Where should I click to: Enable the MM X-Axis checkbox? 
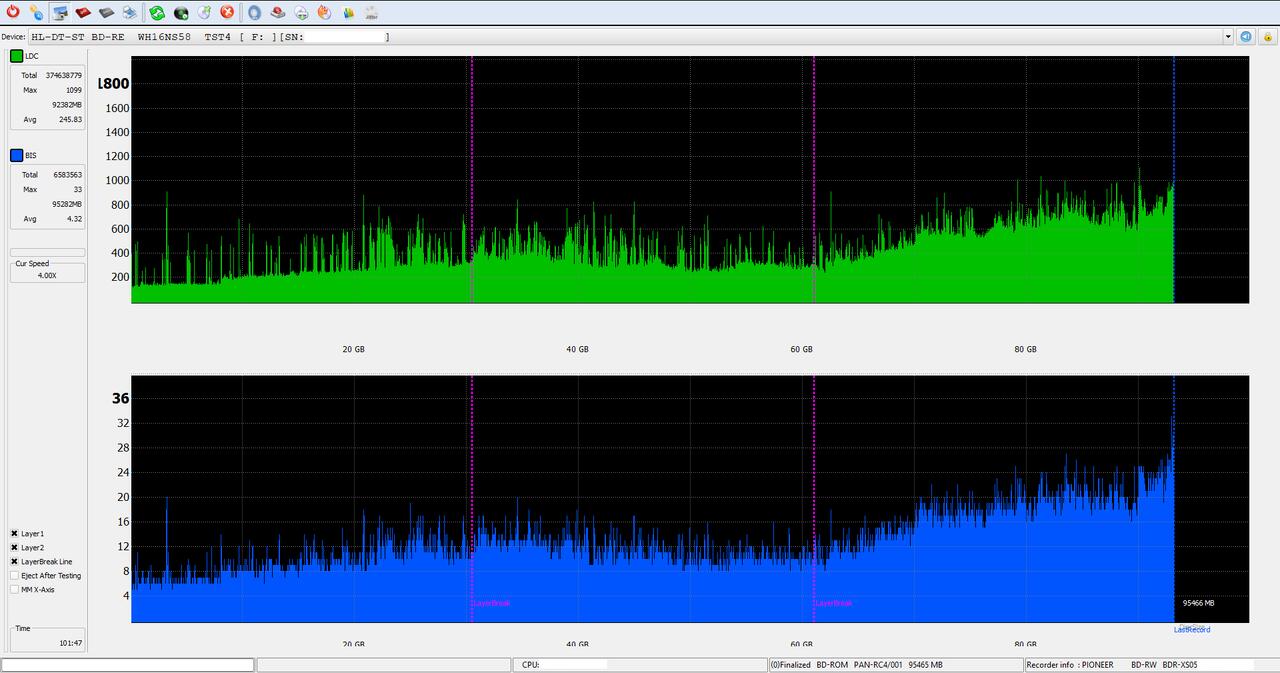click(x=15, y=590)
